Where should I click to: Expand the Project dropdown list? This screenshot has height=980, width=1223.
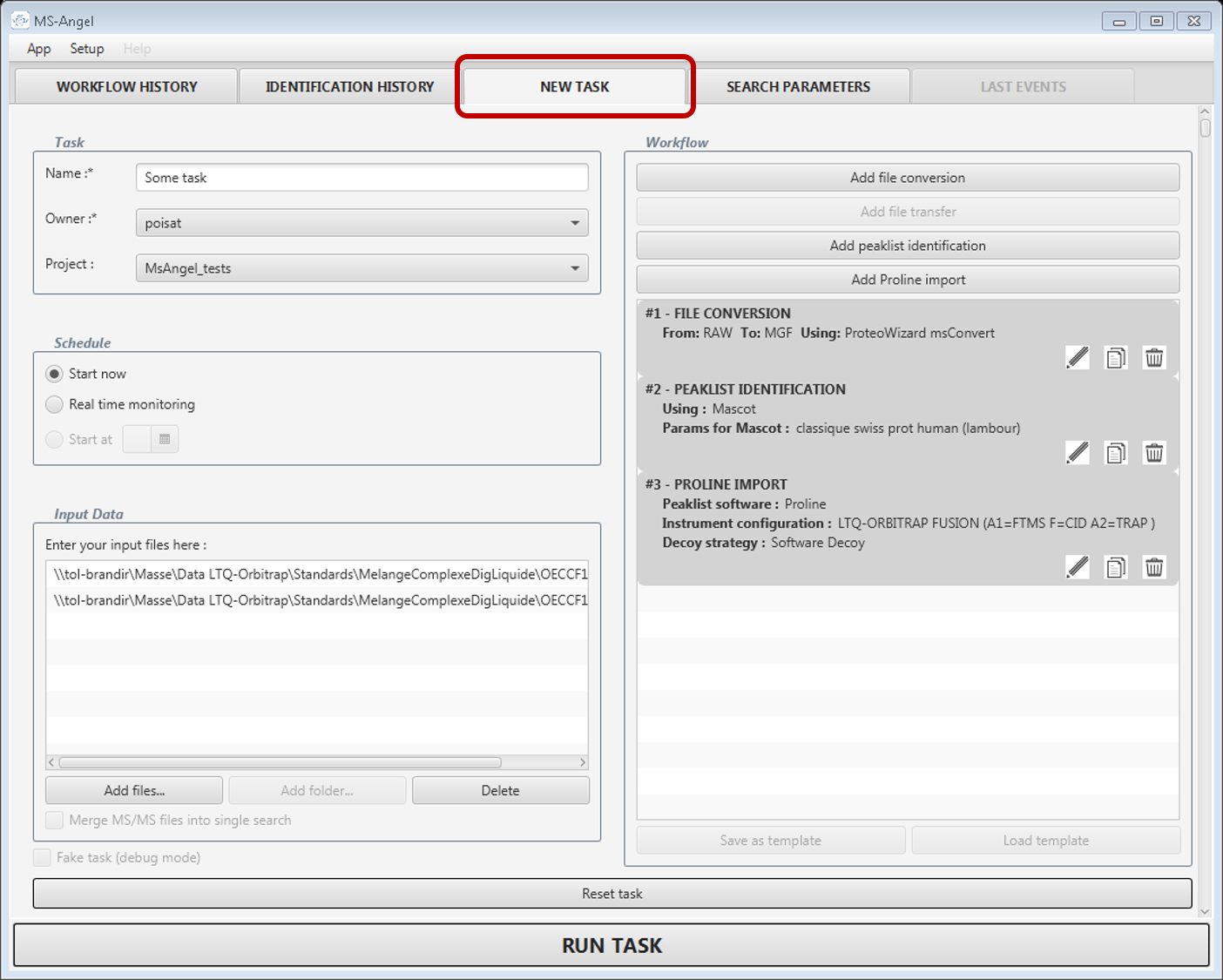point(574,268)
